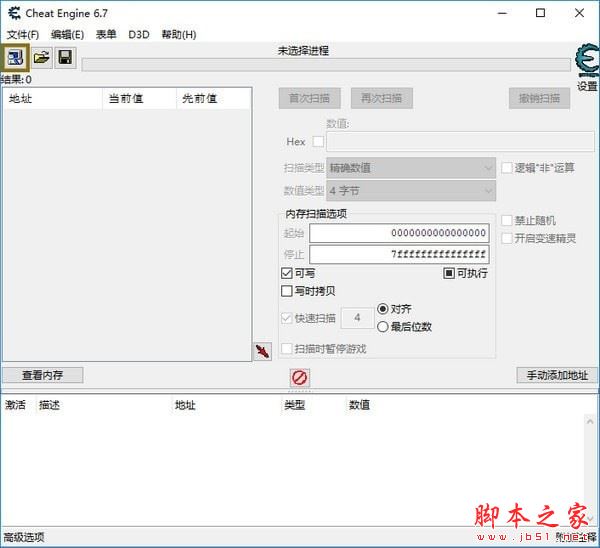Save the cheat table floppy icon

pyautogui.click(x=65, y=58)
